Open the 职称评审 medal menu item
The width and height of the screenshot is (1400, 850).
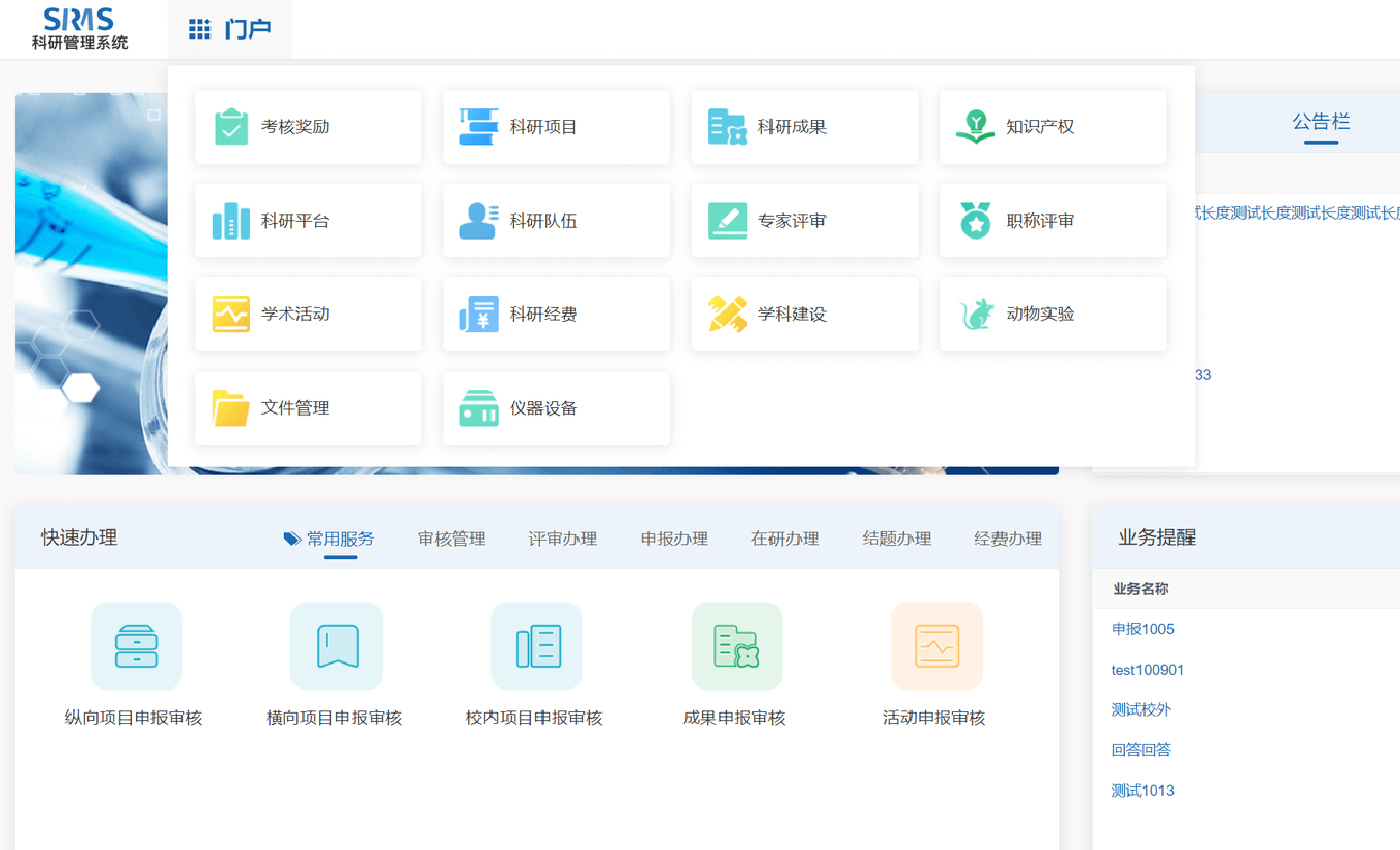pos(975,221)
